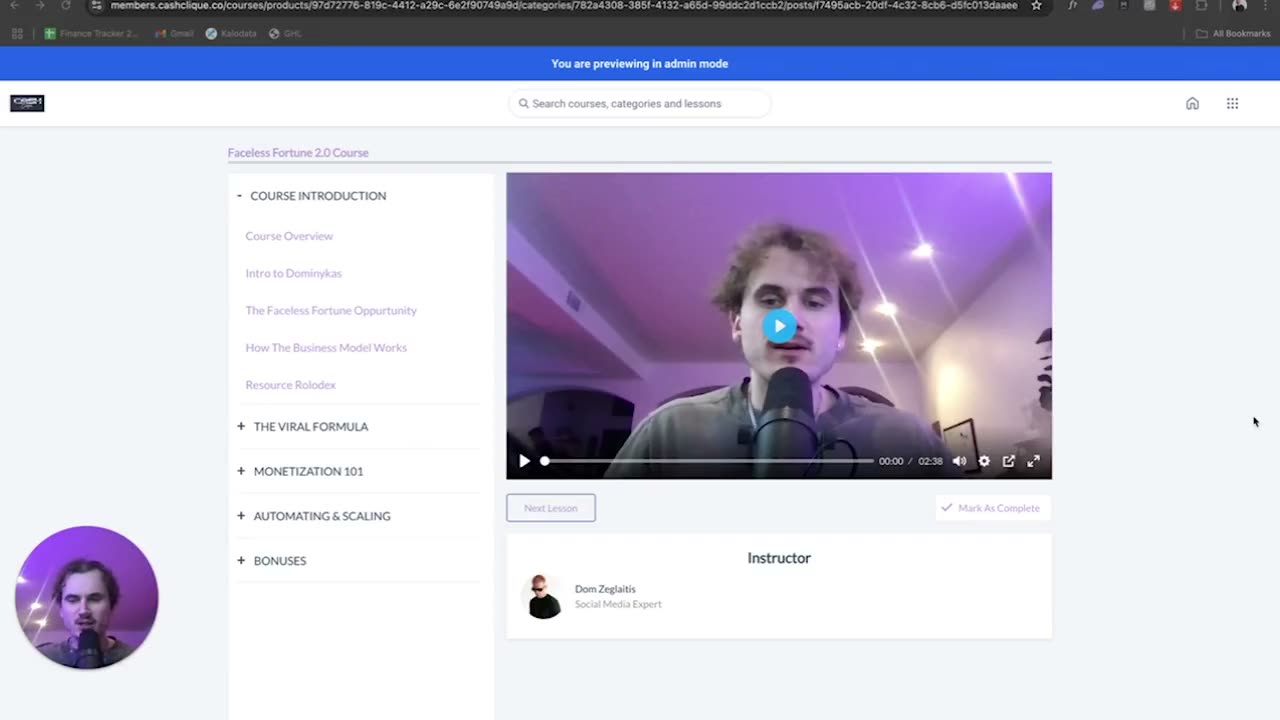Open the red download extension icon
Viewport: 1280px width, 720px height.
click(x=1175, y=5)
